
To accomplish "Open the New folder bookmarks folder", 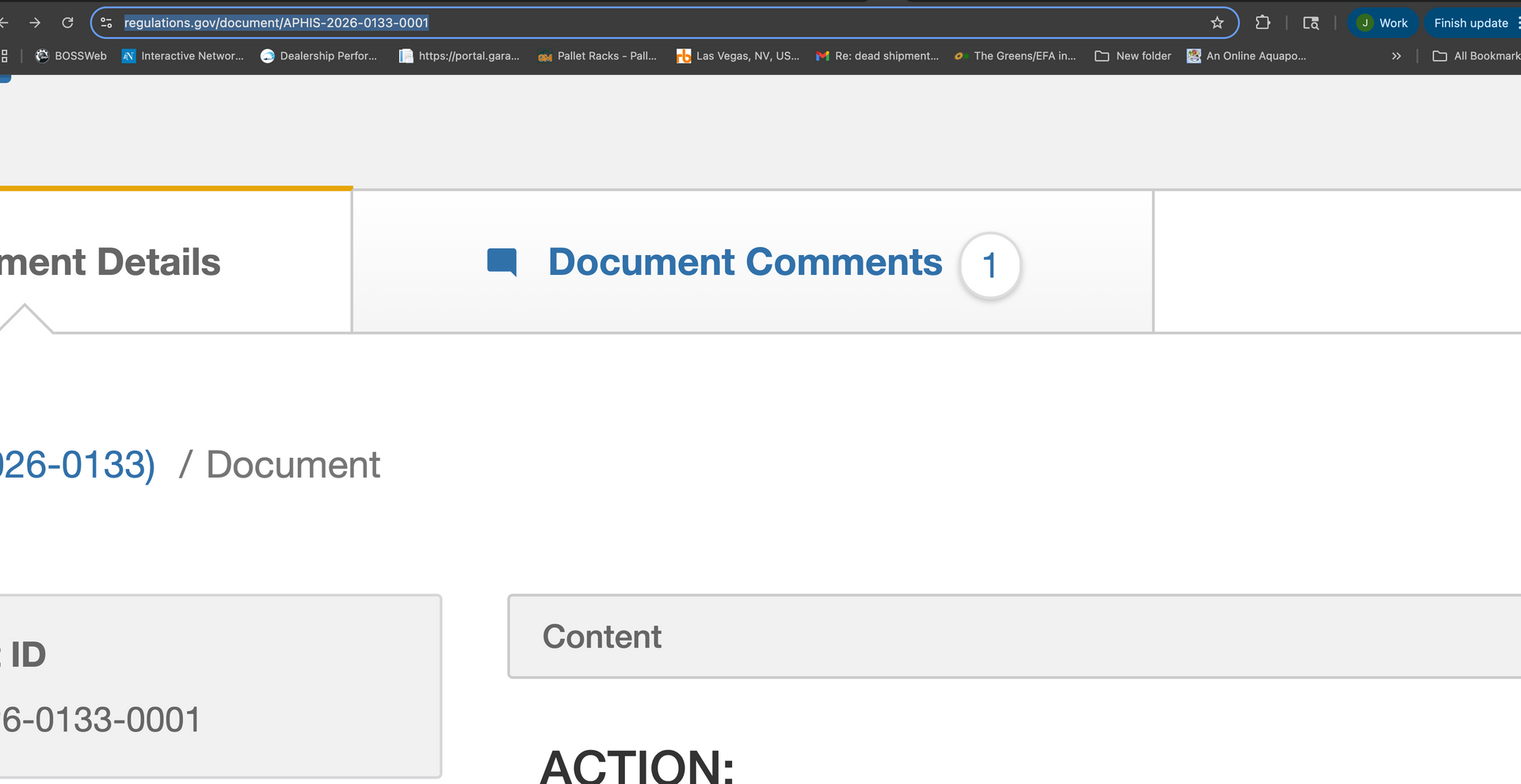I will pos(1133,56).
